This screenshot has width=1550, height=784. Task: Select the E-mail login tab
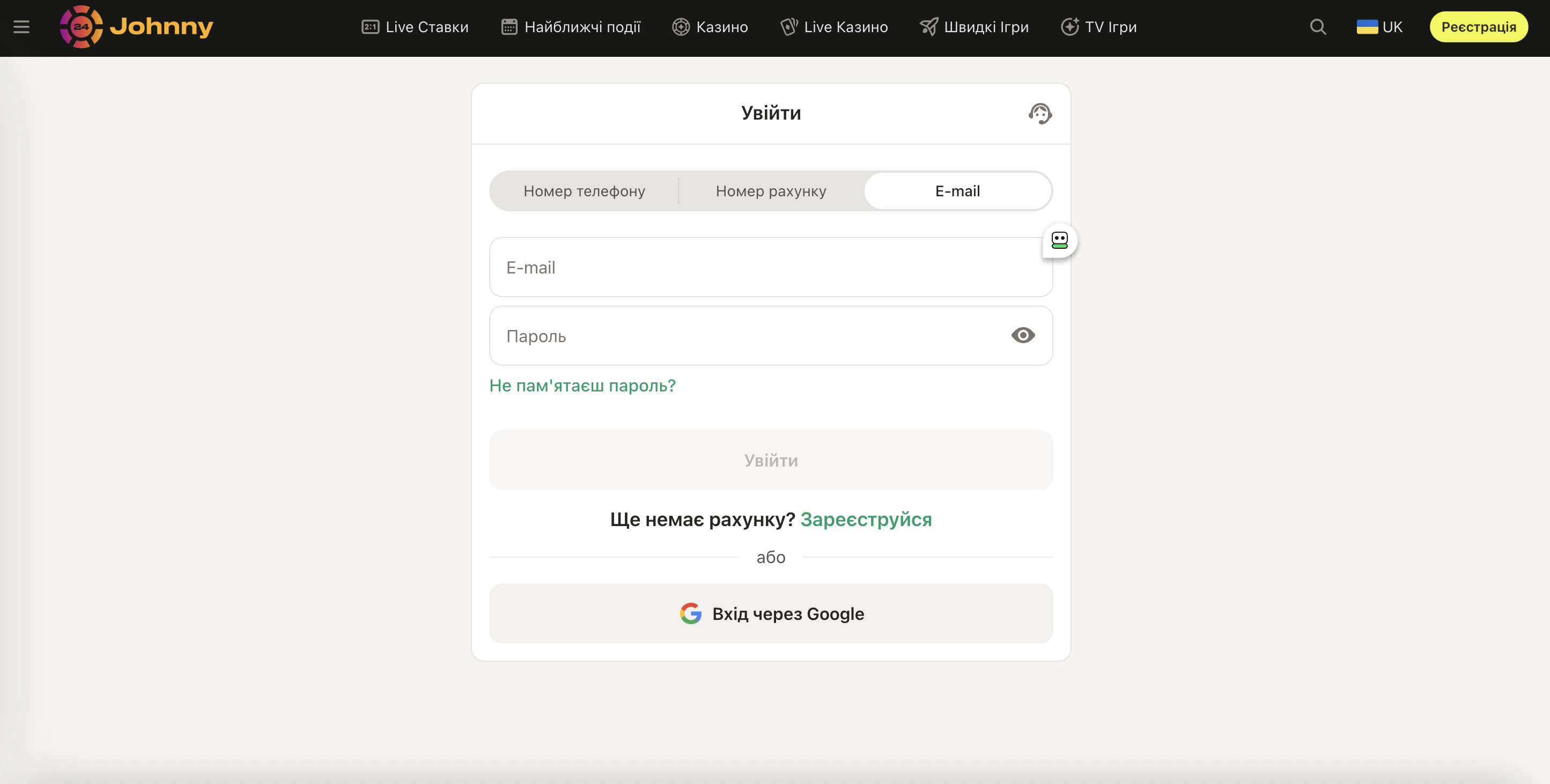pos(957,191)
